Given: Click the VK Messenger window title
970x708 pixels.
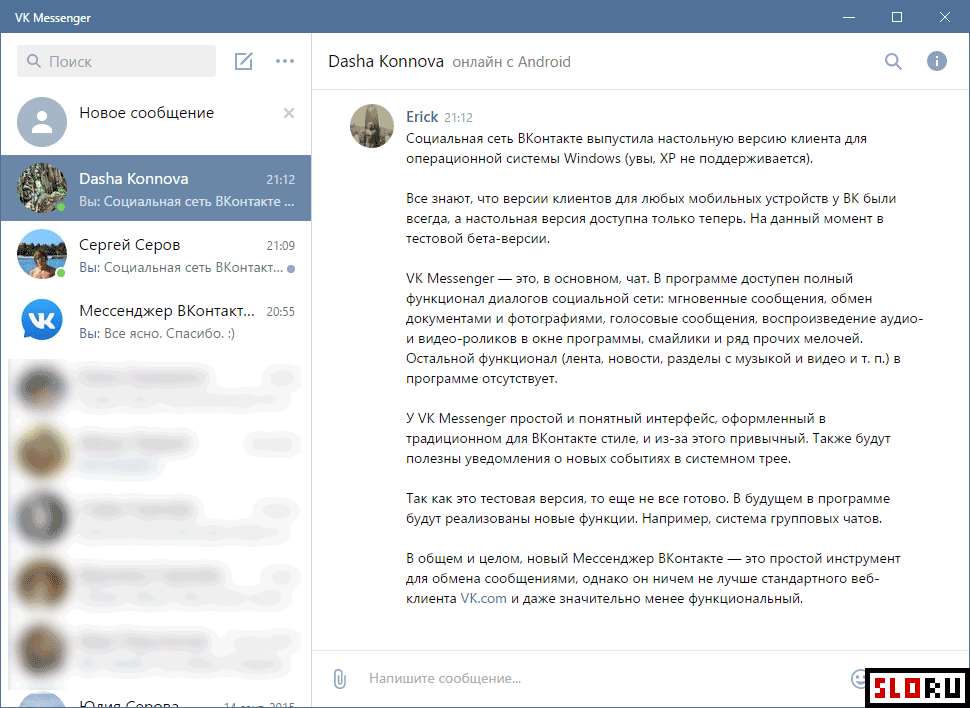Looking at the screenshot, I should (53, 17).
